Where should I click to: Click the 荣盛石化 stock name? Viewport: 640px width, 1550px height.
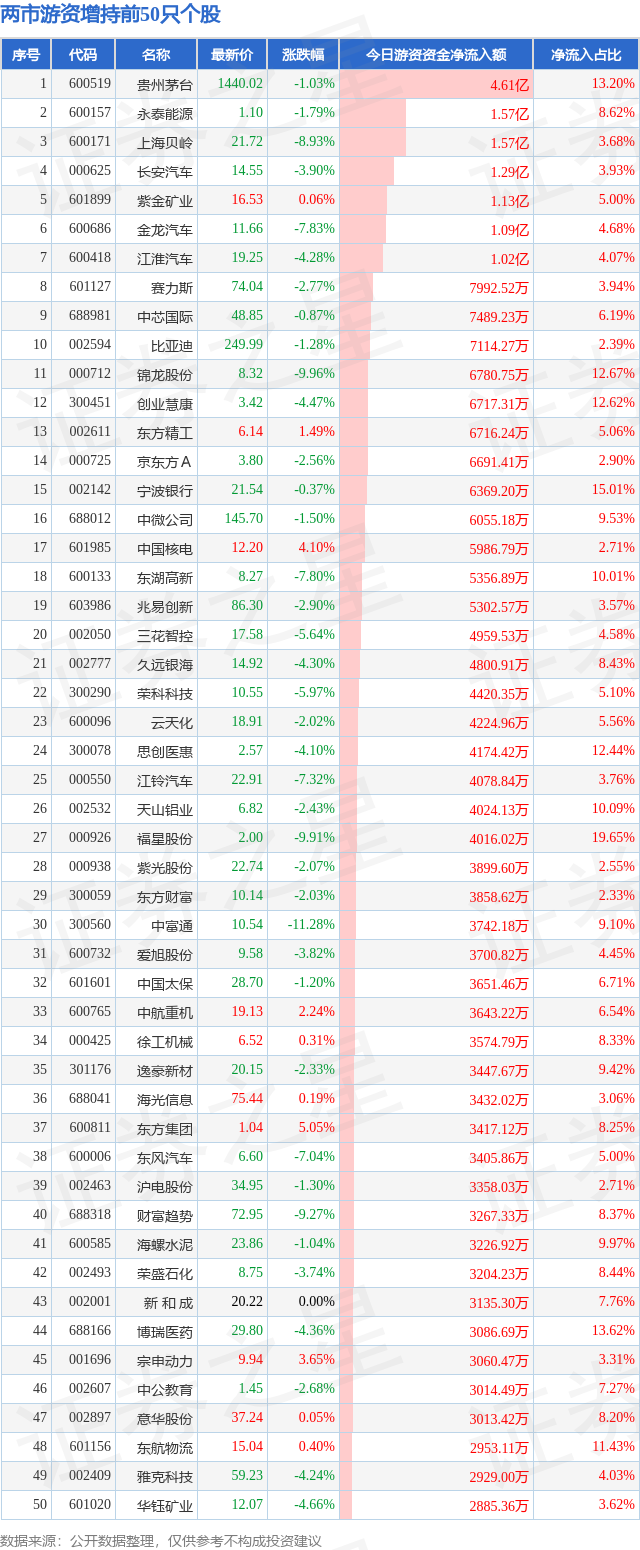point(165,1274)
